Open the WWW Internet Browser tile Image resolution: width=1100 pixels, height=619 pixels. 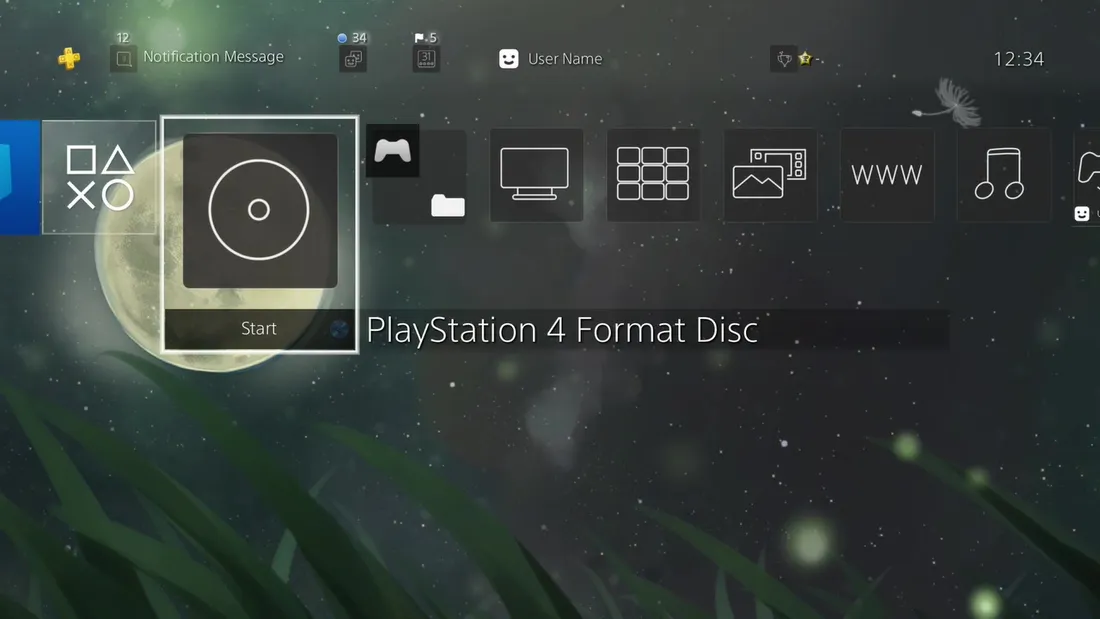coord(887,175)
